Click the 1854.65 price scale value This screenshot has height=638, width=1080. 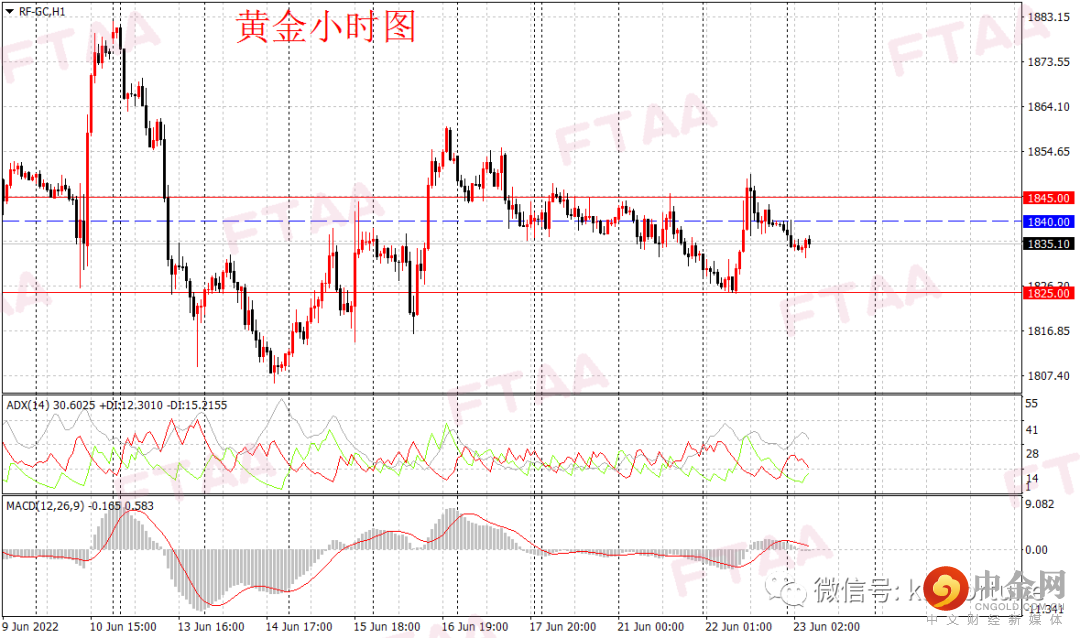coord(1049,152)
